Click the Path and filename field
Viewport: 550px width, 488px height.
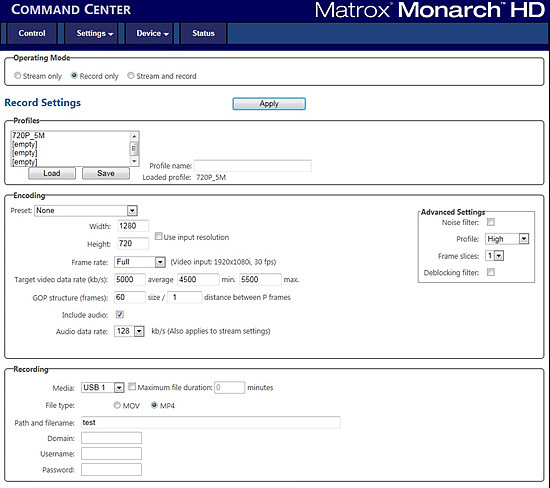point(210,422)
